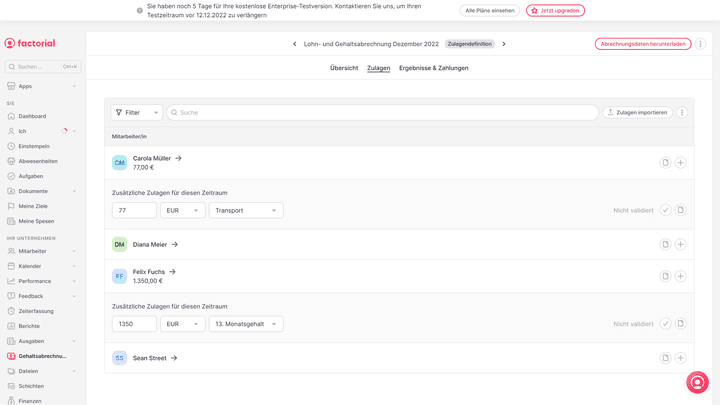
Task: Open the Transport allowance type dropdown
Action: 246,210
